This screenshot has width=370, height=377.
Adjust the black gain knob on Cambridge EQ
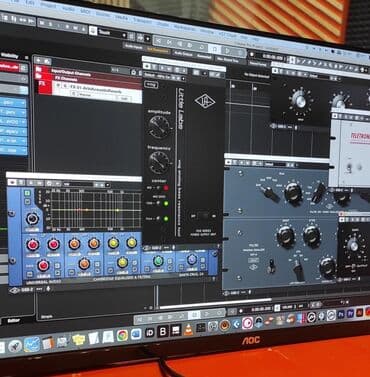click(x=32, y=219)
